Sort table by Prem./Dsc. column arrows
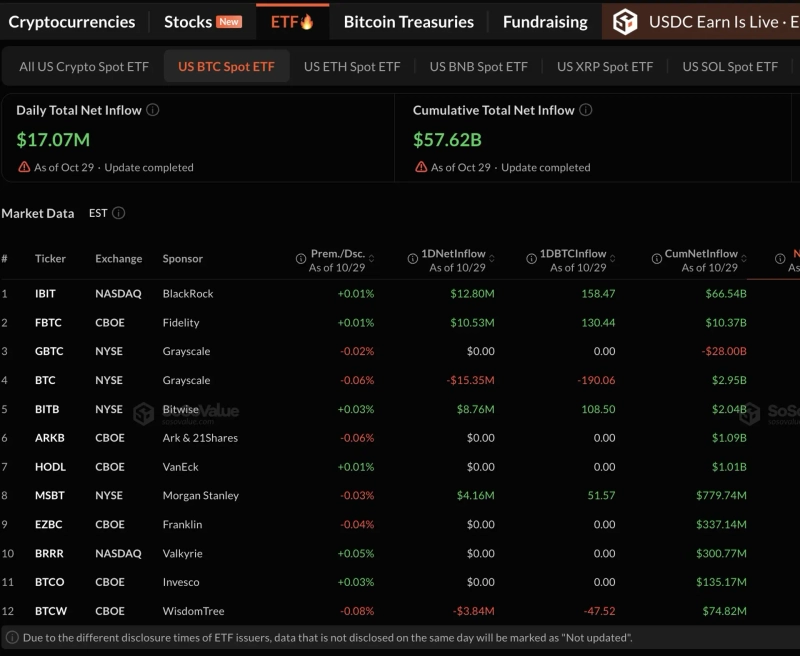This screenshot has width=800, height=656. point(371,259)
